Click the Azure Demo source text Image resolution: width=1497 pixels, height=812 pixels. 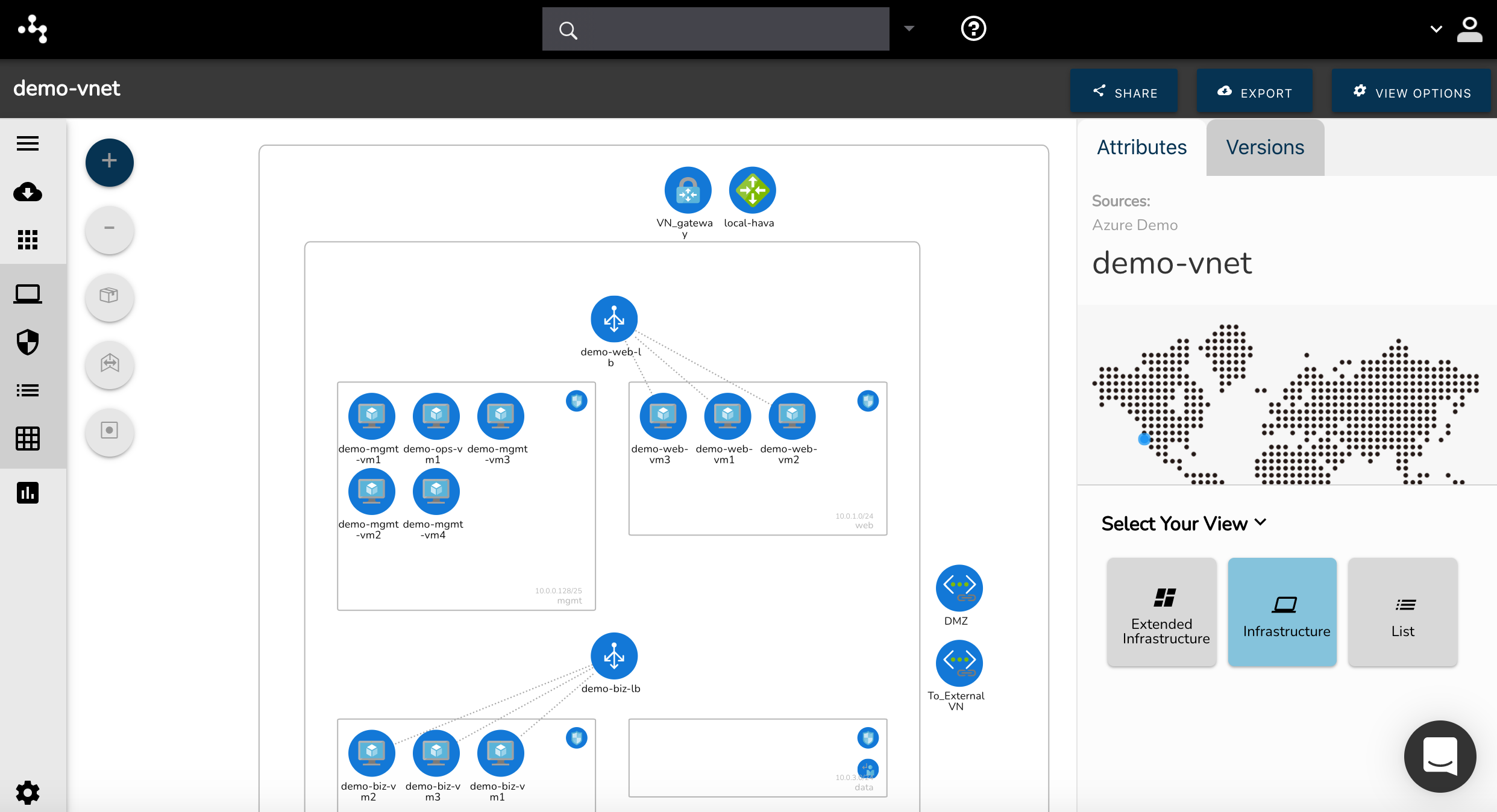1135,225
